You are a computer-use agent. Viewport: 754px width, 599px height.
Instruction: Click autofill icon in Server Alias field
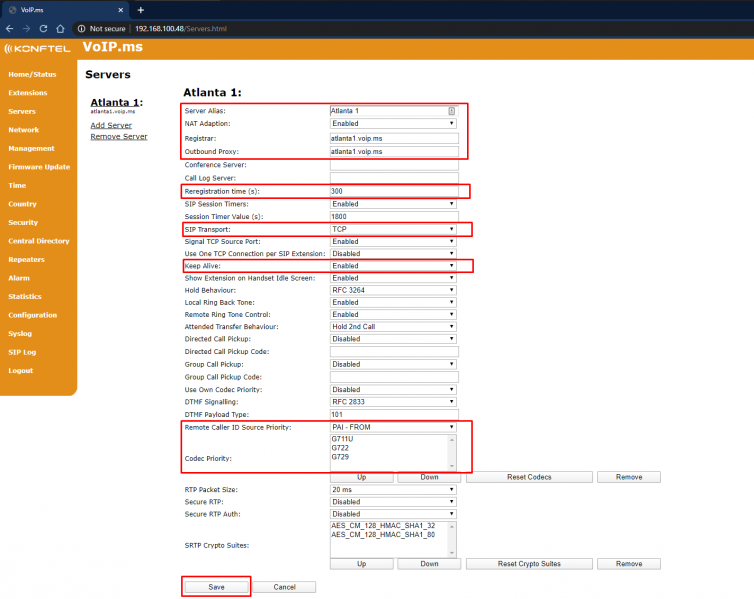pos(452,111)
